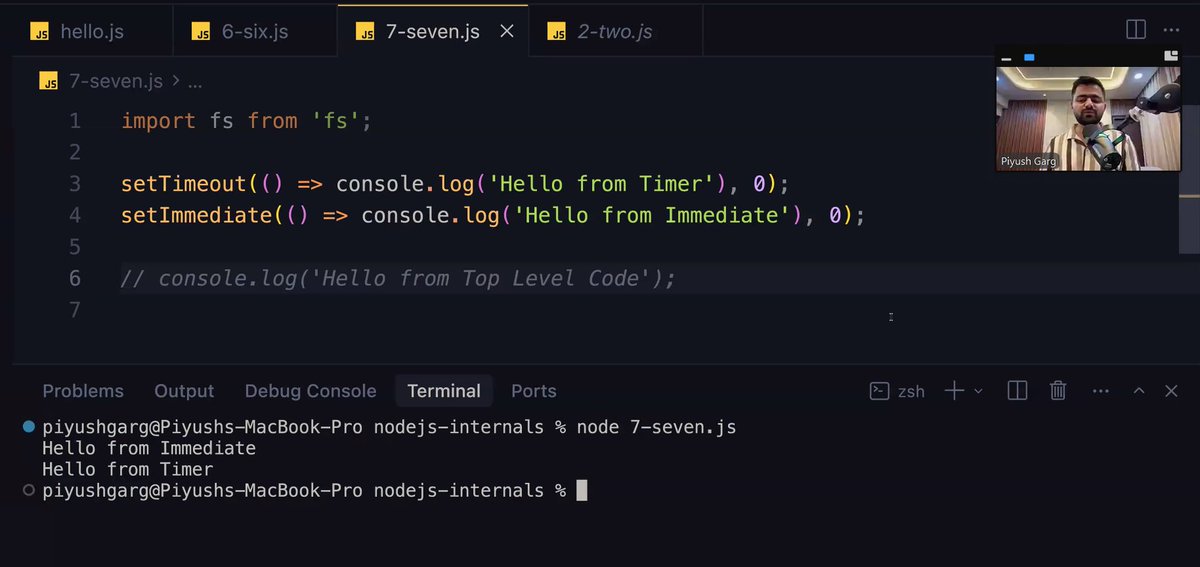Click the JS icon on 2-two.js tab
The height and width of the screenshot is (567, 1200).
pos(557,32)
